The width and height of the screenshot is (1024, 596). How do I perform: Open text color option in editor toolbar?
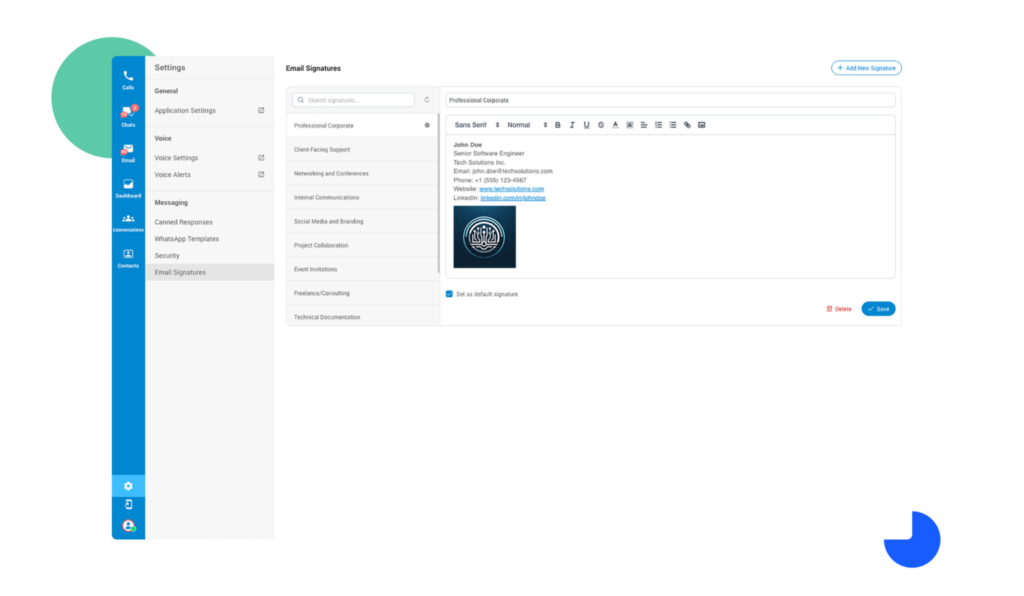[x=615, y=124]
